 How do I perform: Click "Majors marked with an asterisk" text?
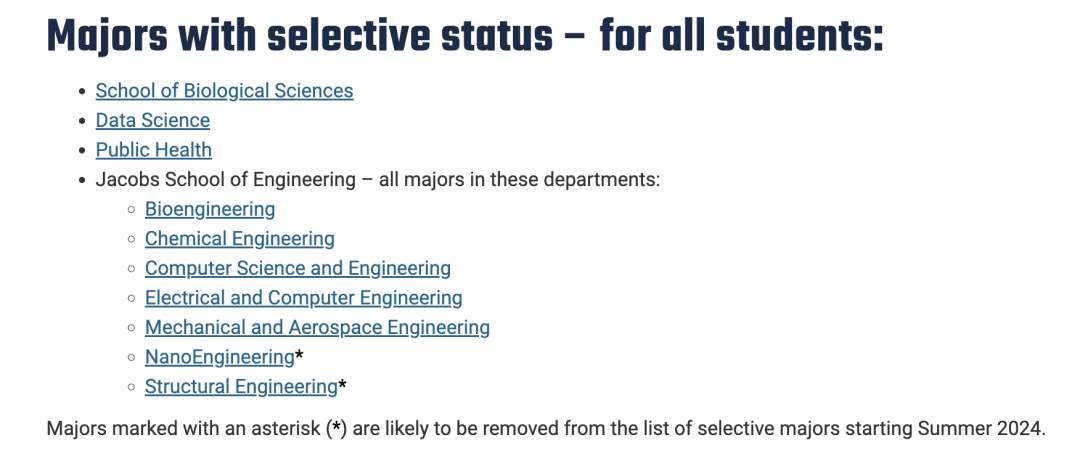pos(184,429)
